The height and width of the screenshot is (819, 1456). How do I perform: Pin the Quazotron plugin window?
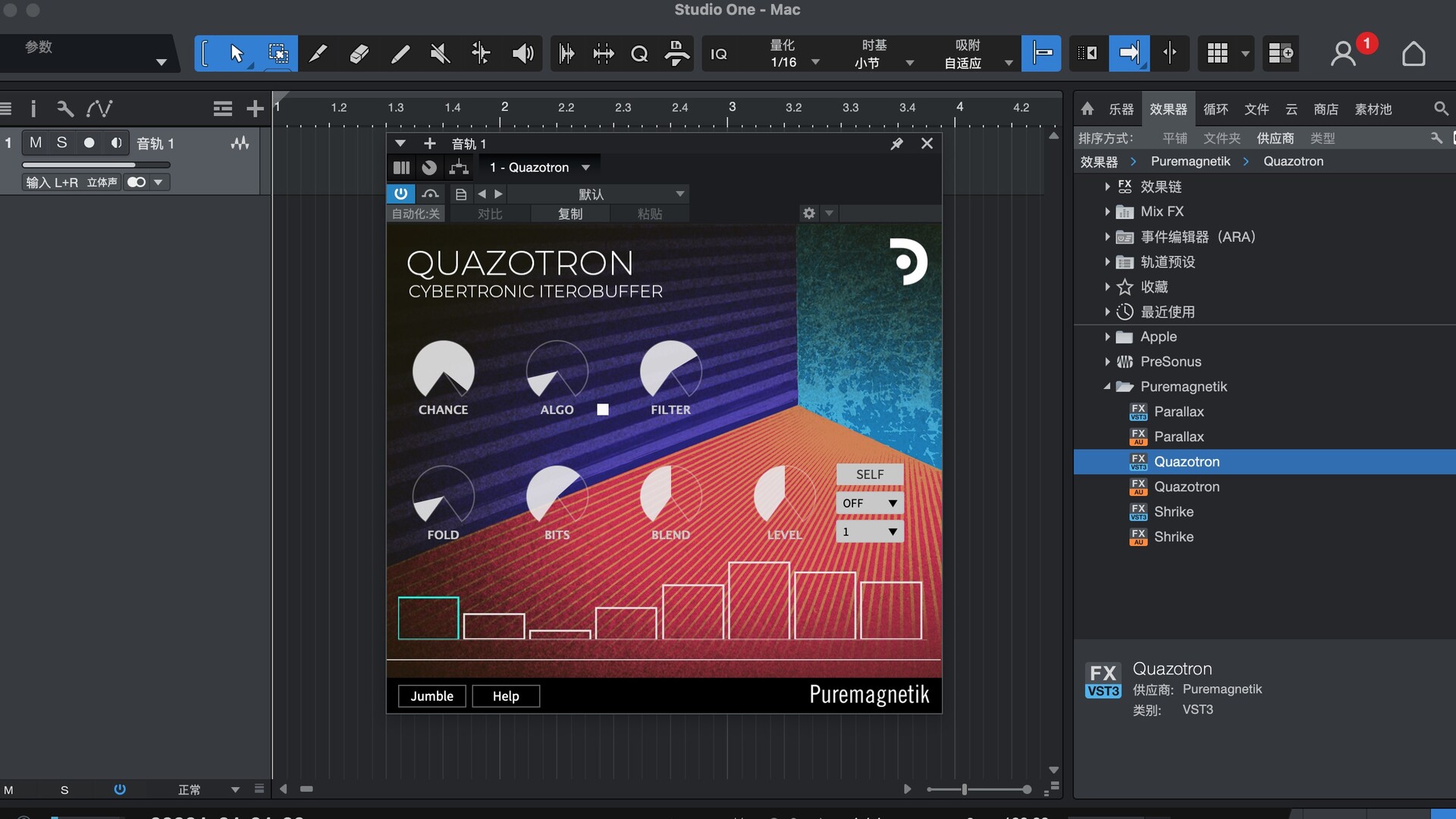point(896,143)
